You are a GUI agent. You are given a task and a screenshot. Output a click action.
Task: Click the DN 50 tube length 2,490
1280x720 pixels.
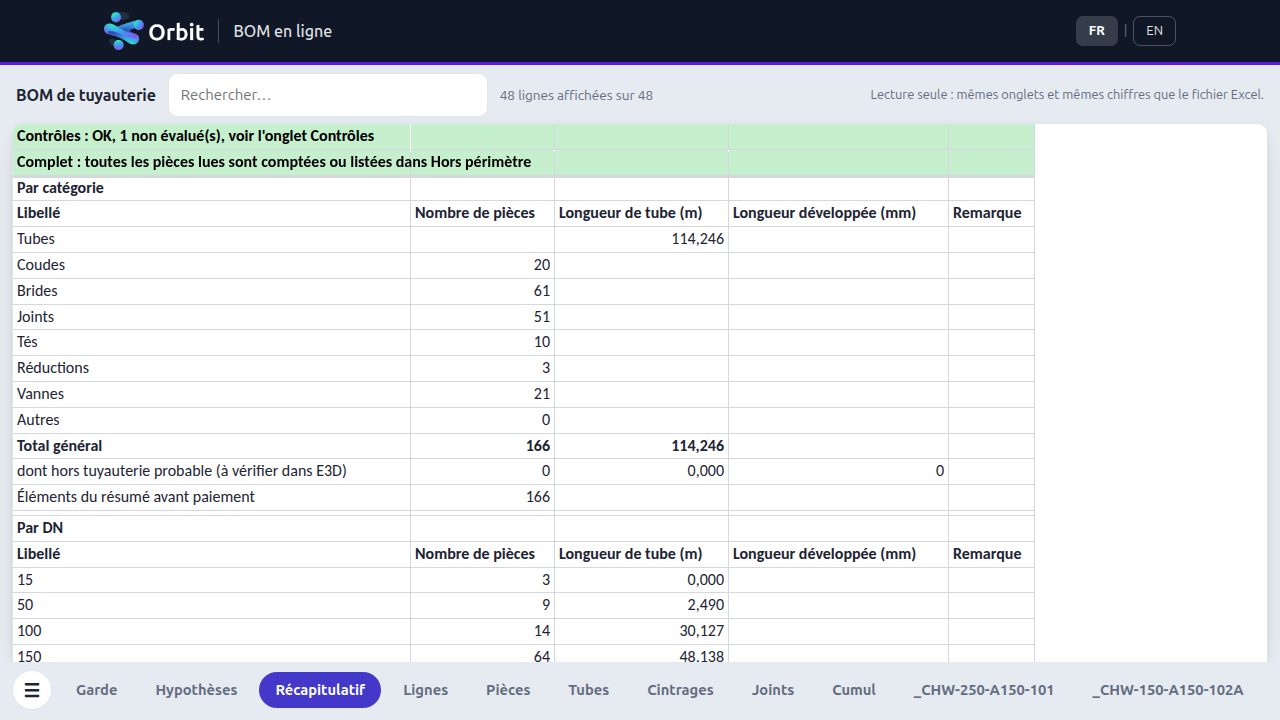pos(641,605)
